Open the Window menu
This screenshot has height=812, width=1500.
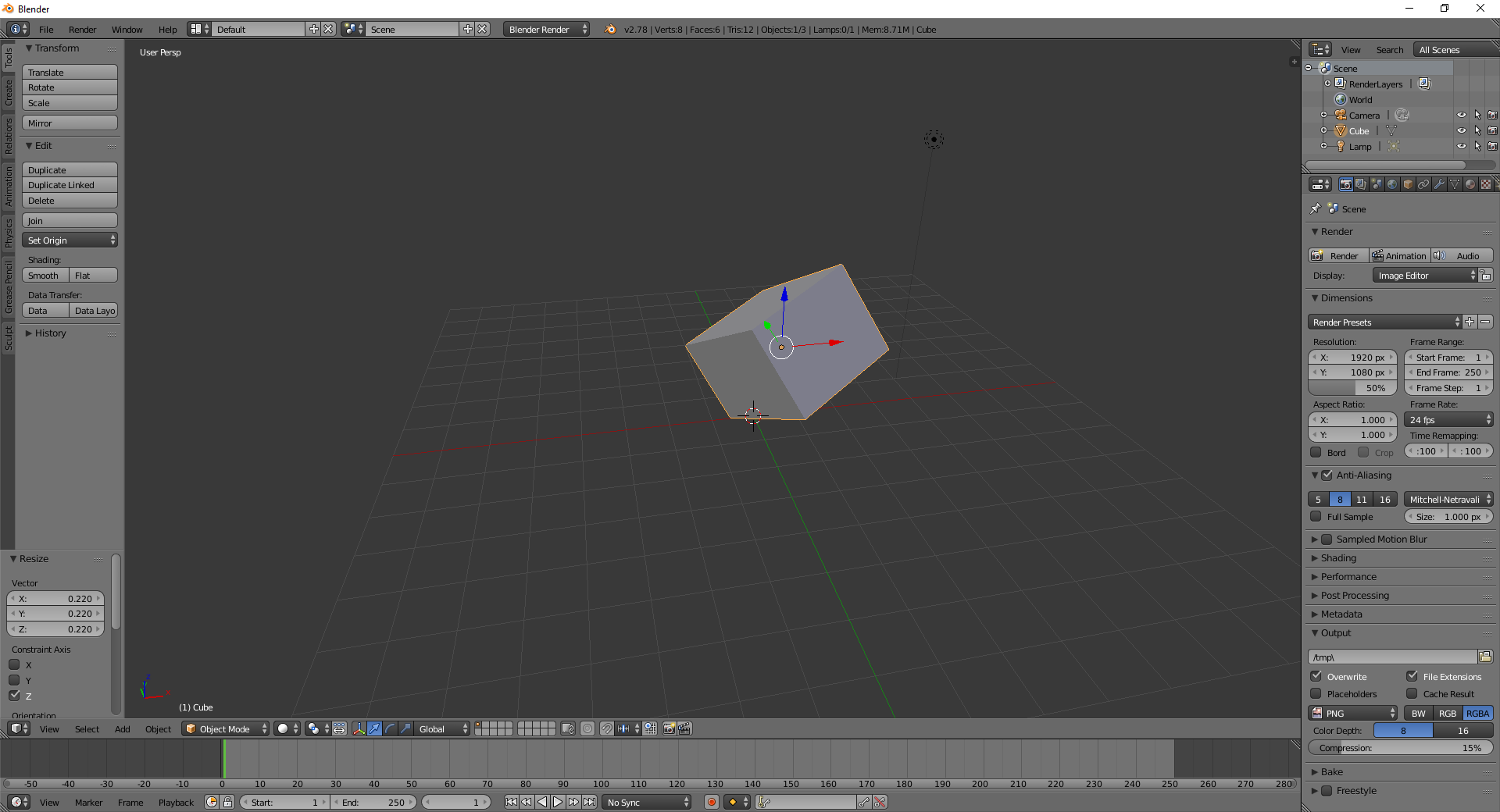(x=127, y=29)
